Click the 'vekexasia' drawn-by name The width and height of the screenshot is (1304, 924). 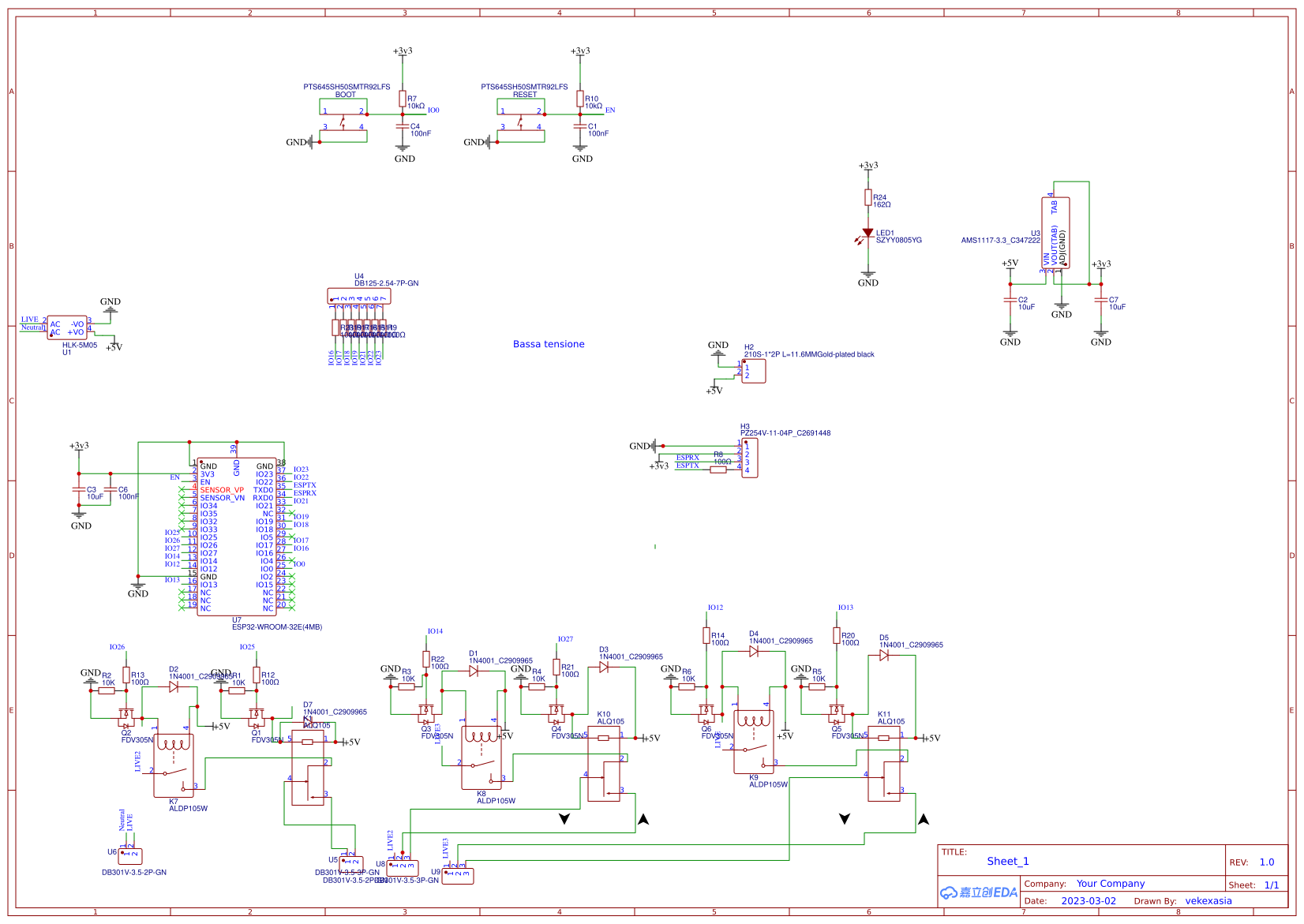point(1208,901)
